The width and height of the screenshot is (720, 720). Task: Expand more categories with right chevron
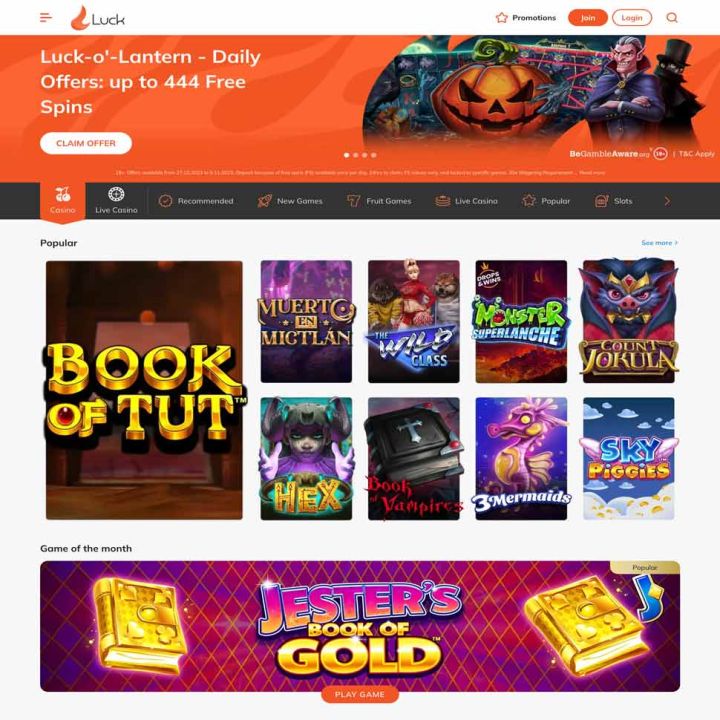[x=667, y=201]
